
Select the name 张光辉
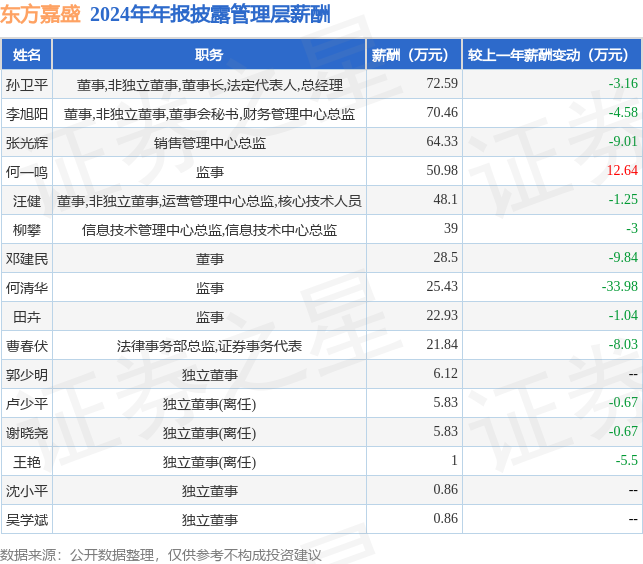27,143
